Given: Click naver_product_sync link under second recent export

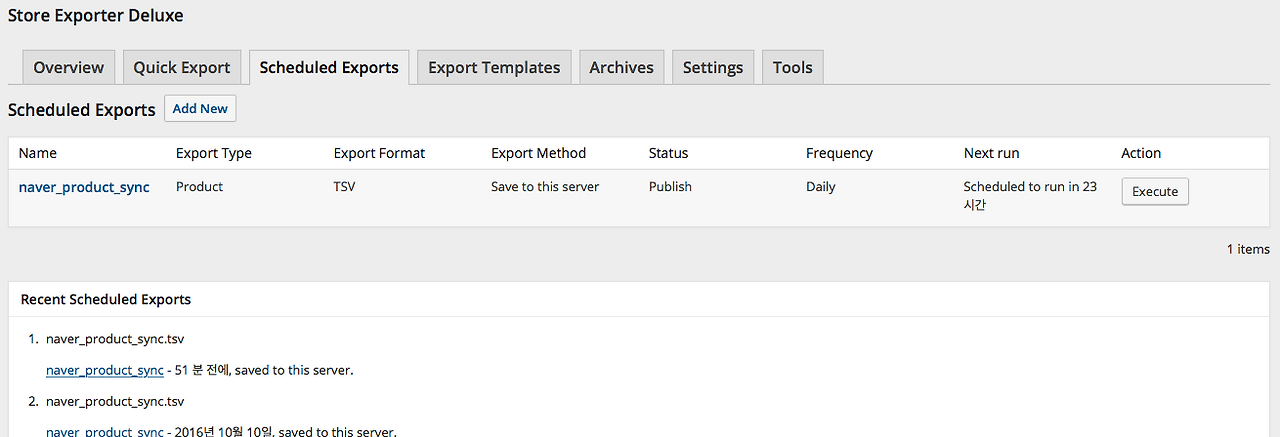Looking at the screenshot, I should click(x=105, y=431).
